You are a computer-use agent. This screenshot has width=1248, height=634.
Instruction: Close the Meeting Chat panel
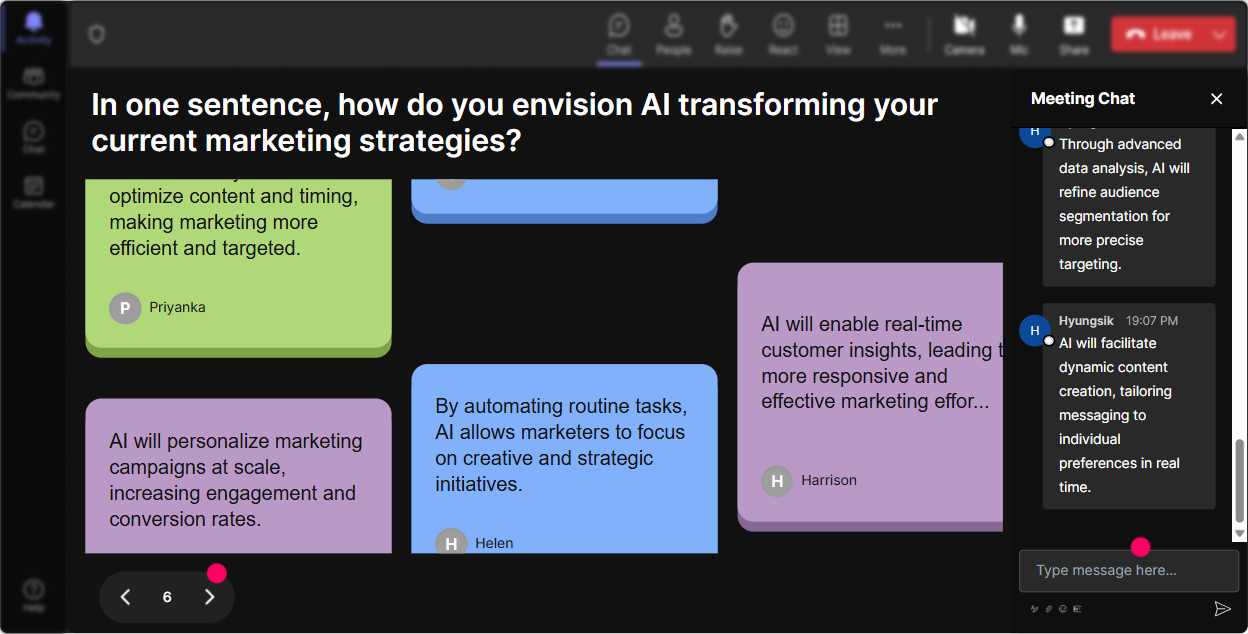[x=1217, y=98]
